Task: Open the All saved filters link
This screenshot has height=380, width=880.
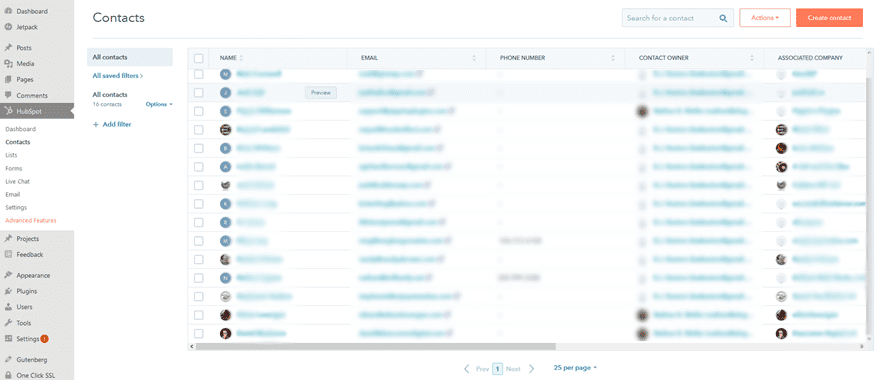Action: click(x=118, y=75)
